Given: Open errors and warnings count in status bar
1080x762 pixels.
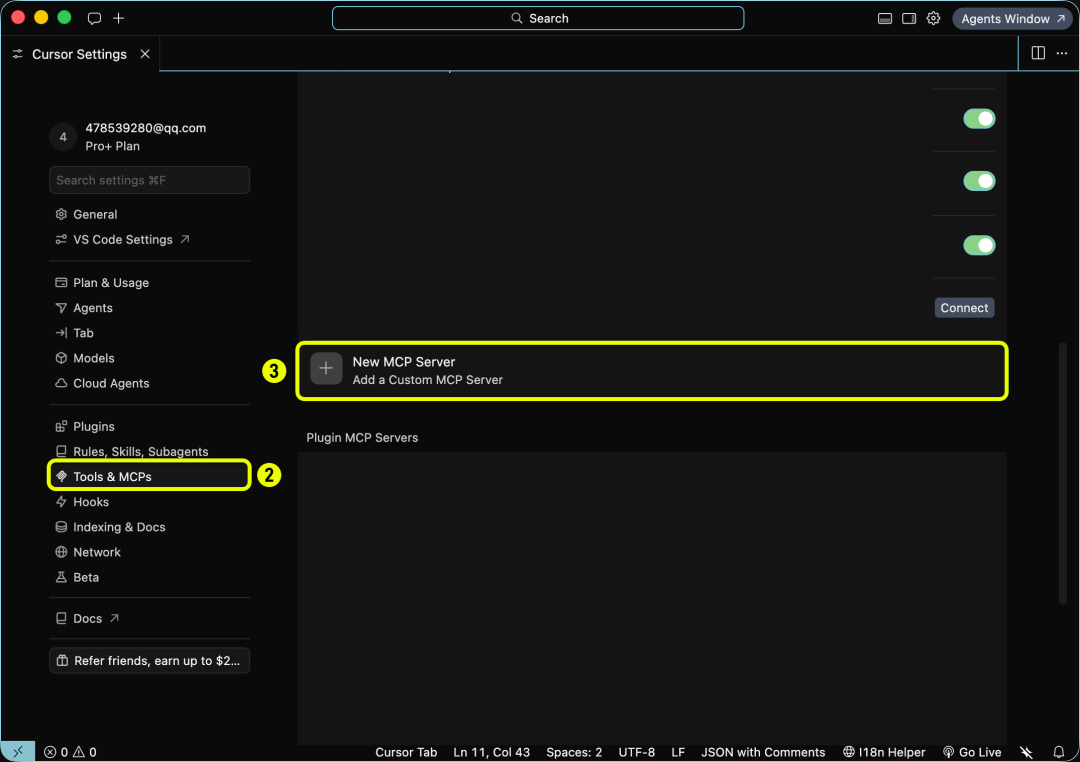Looking at the screenshot, I should point(70,752).
